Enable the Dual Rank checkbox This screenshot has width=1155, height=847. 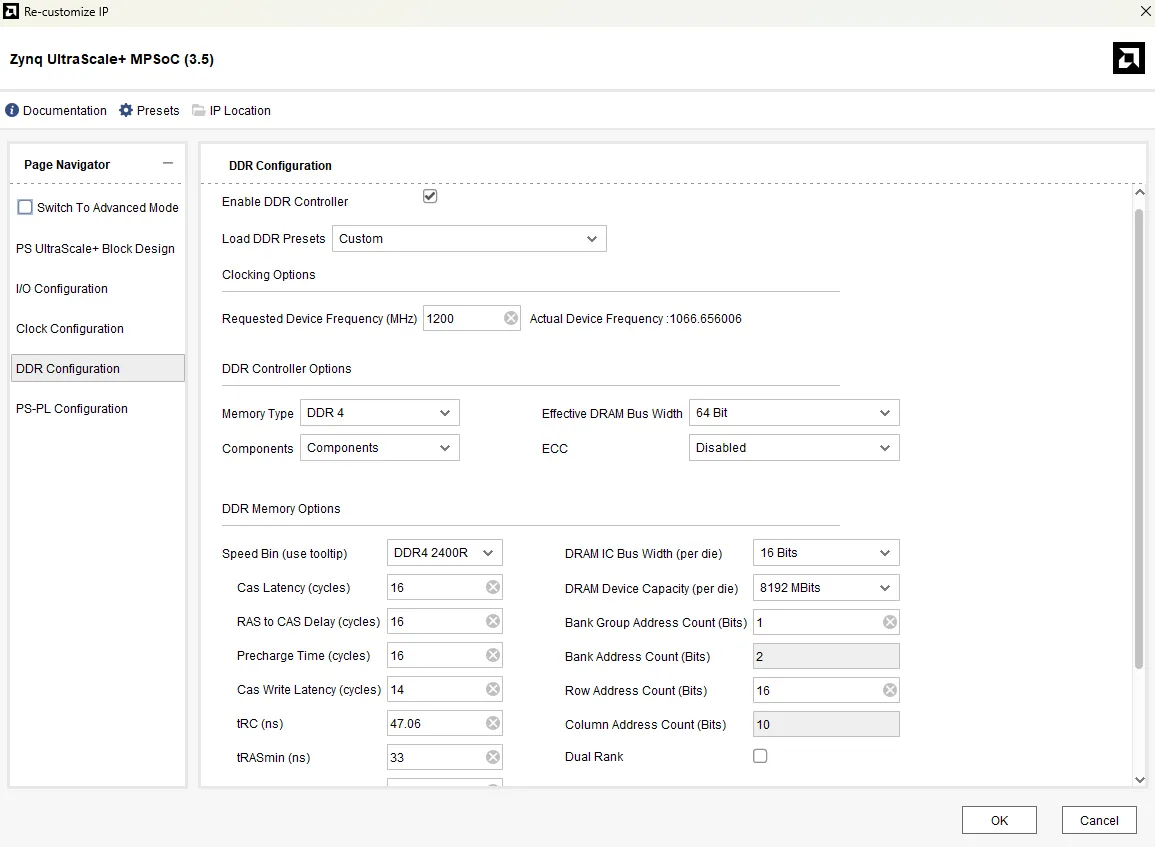coord(760,756)
